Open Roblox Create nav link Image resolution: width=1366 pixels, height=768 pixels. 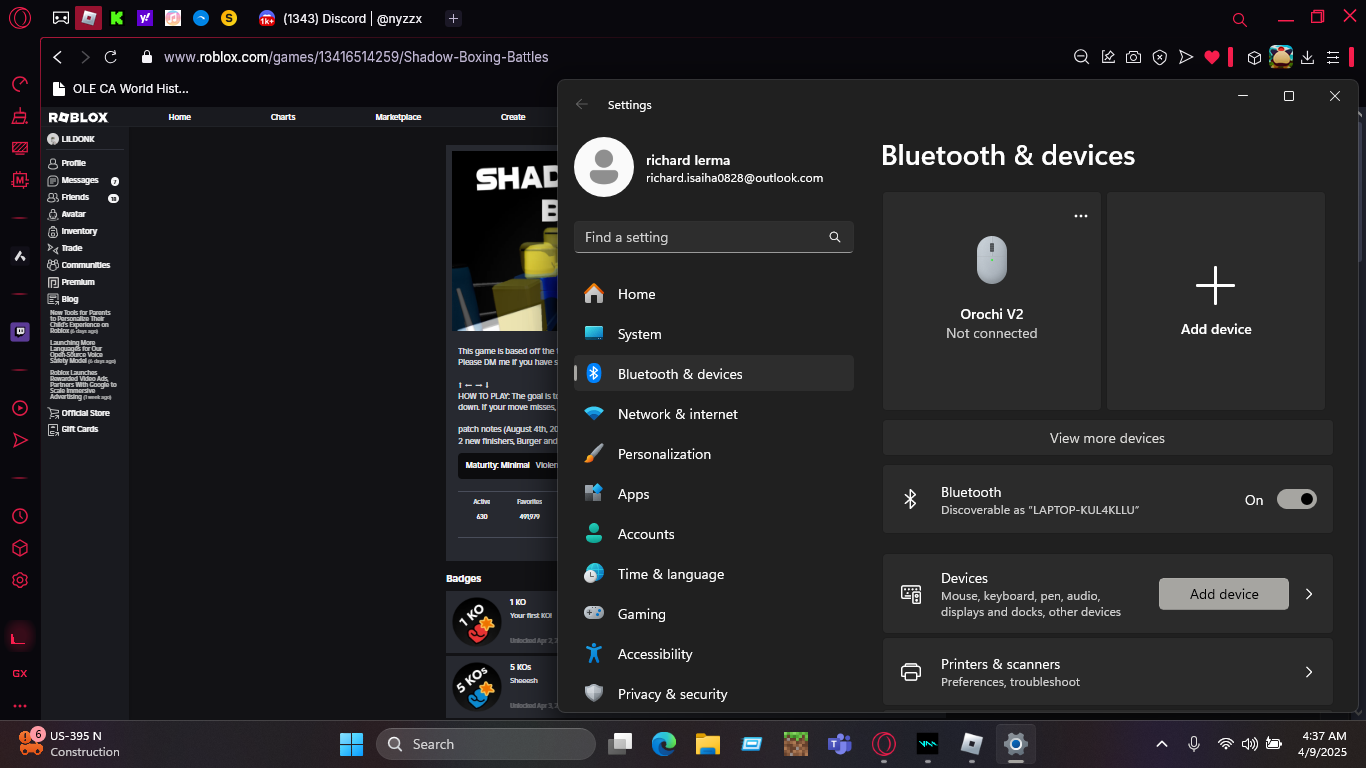coord(513,117)
